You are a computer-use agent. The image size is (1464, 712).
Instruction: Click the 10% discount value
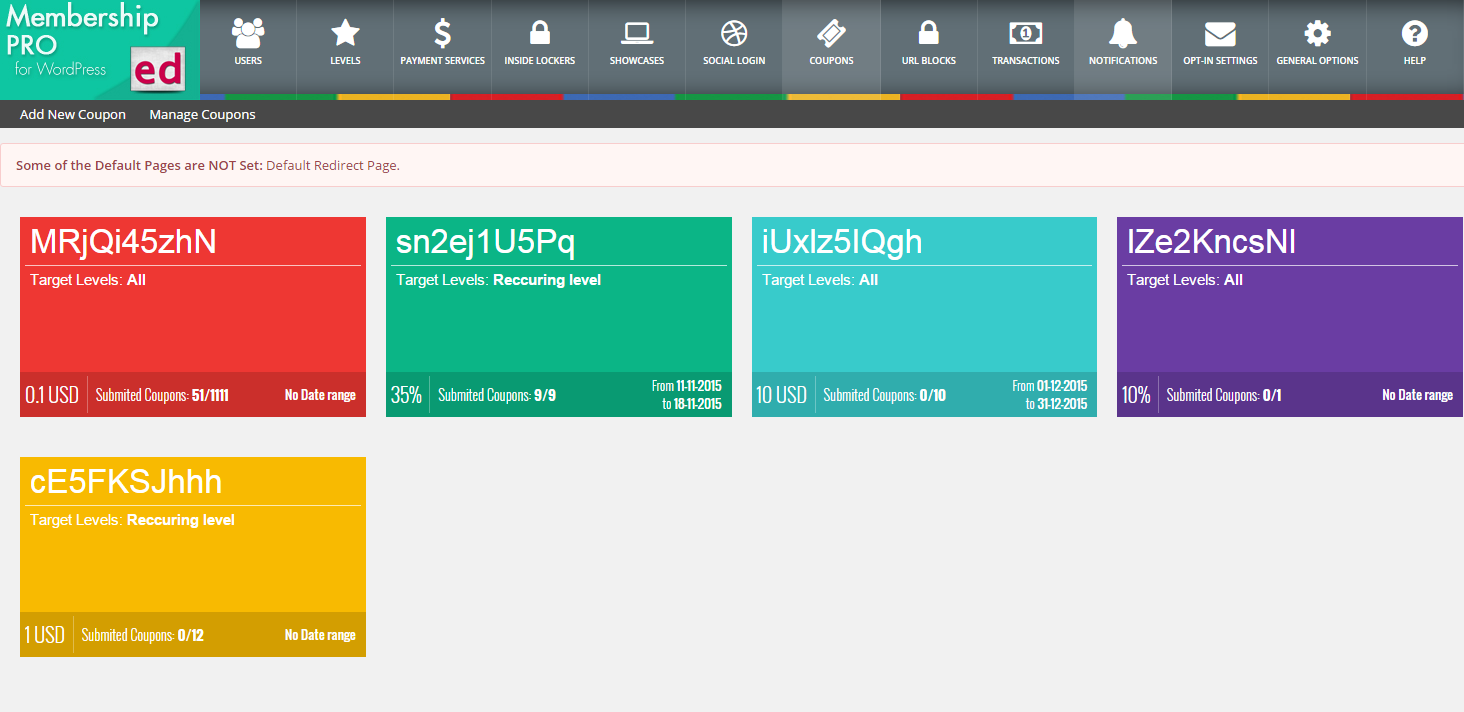(x=1136, y=395)
